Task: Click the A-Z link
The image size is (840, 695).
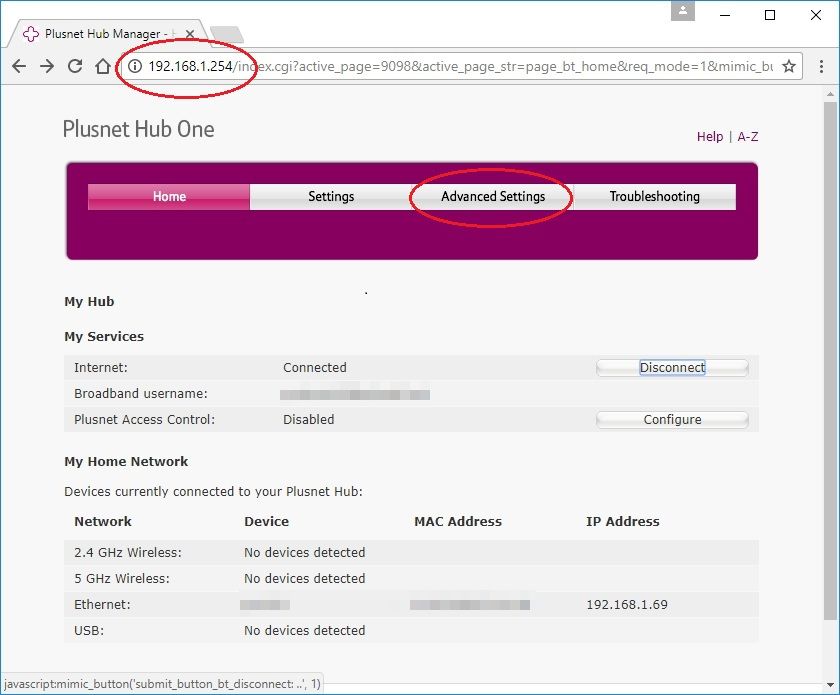Action: tap(748, 137)
